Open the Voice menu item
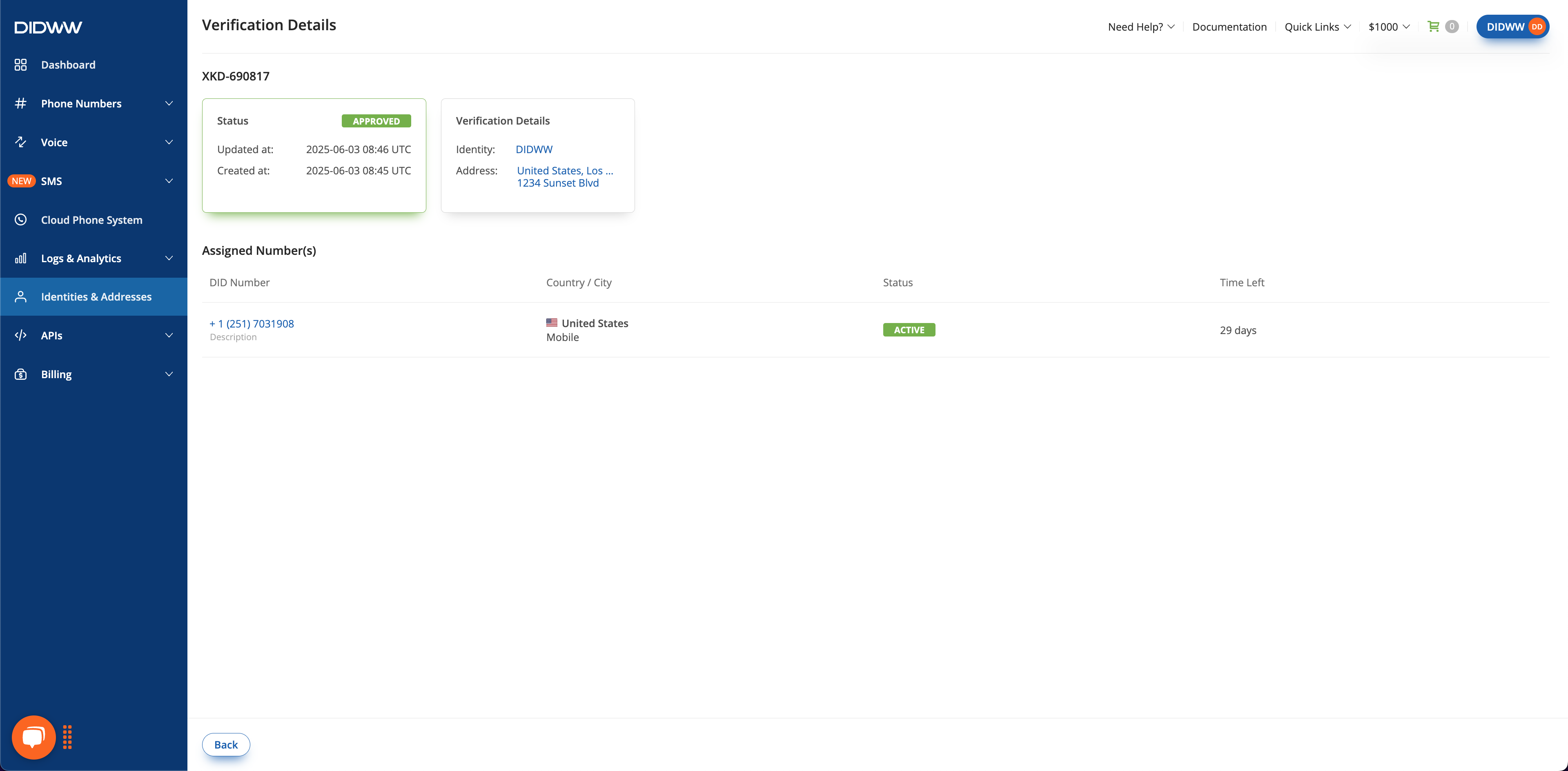The height and width of the screenshot is (771, 1568). coord(94,142)
